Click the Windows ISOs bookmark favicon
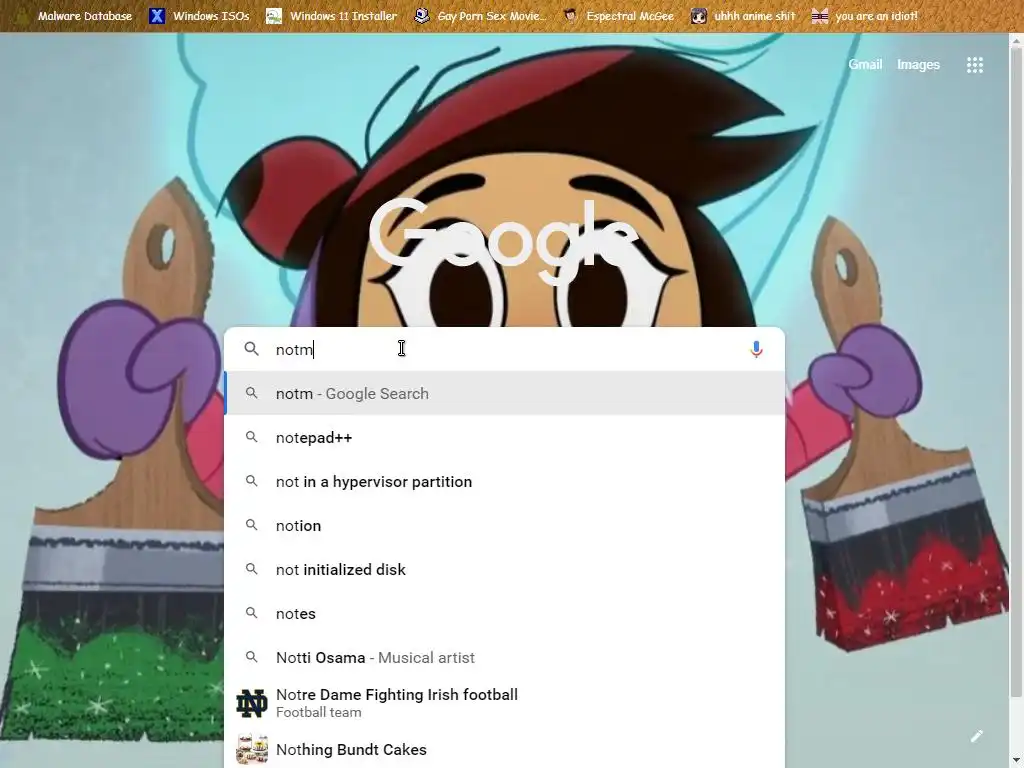Screen dimensions: 1024x768 157,16
